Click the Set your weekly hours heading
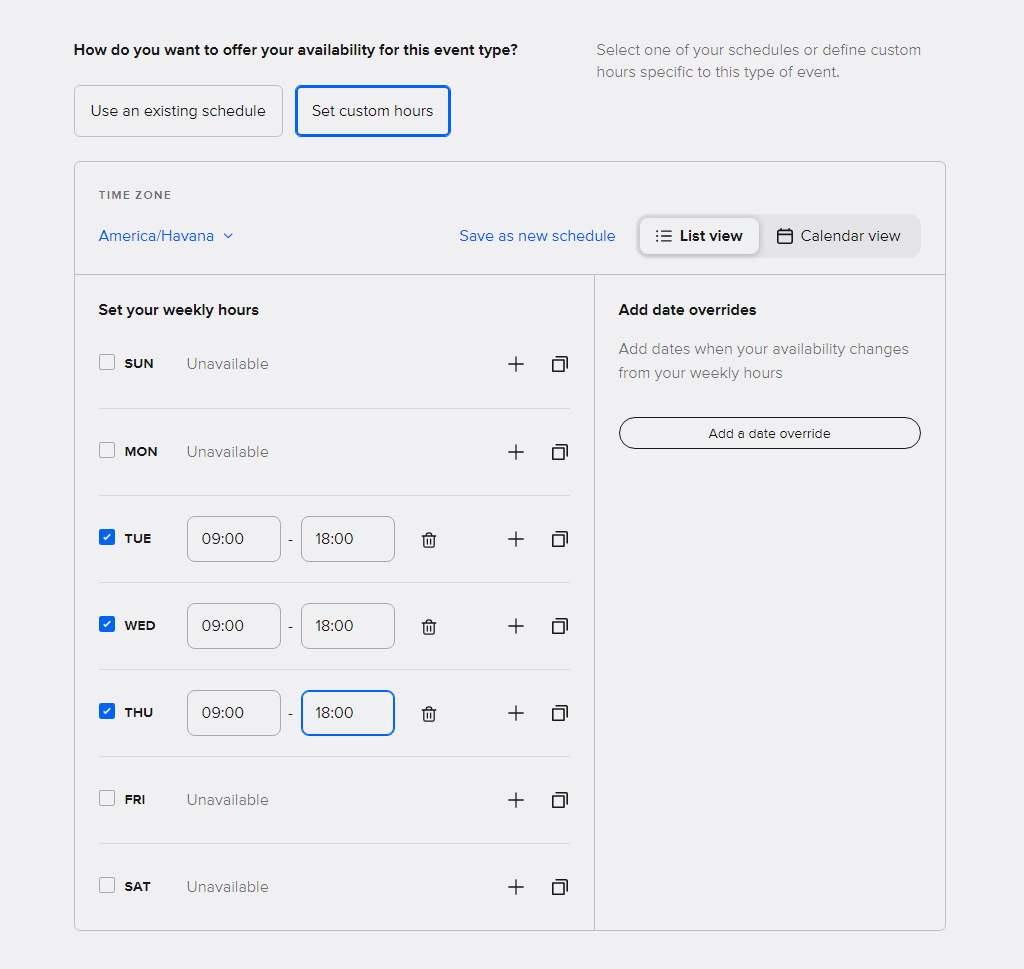 tap(178, 310)
